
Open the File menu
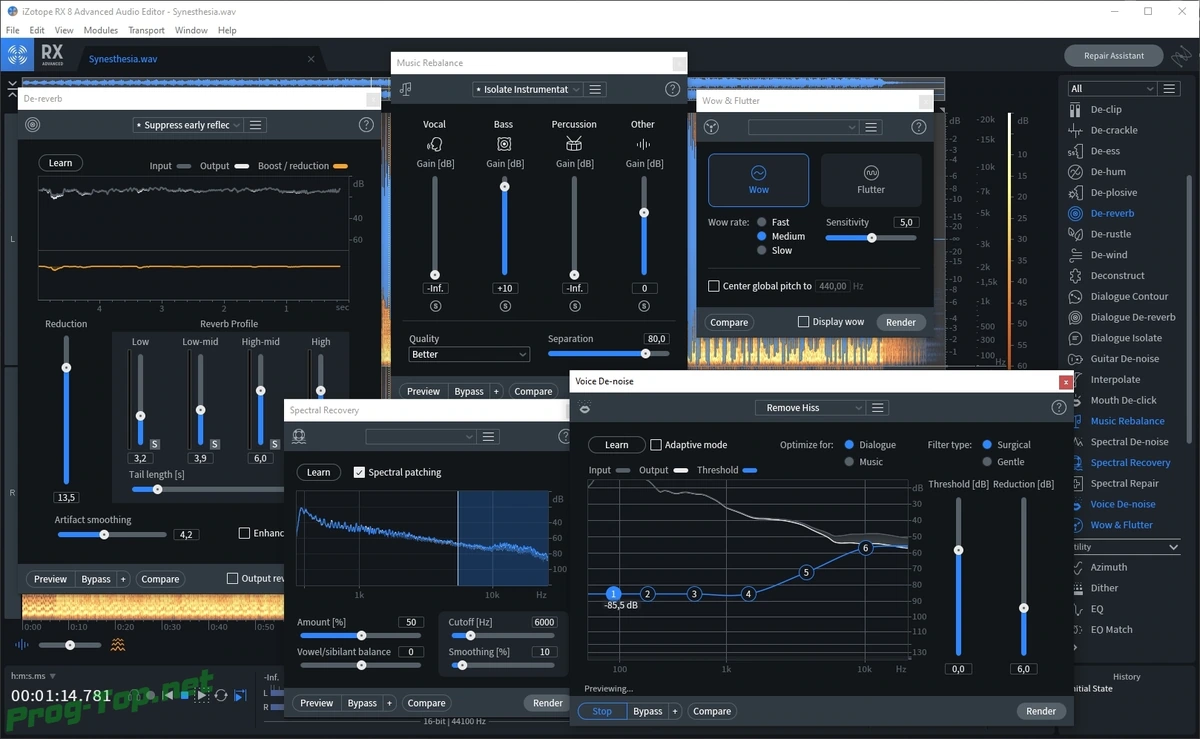point(13,30)
